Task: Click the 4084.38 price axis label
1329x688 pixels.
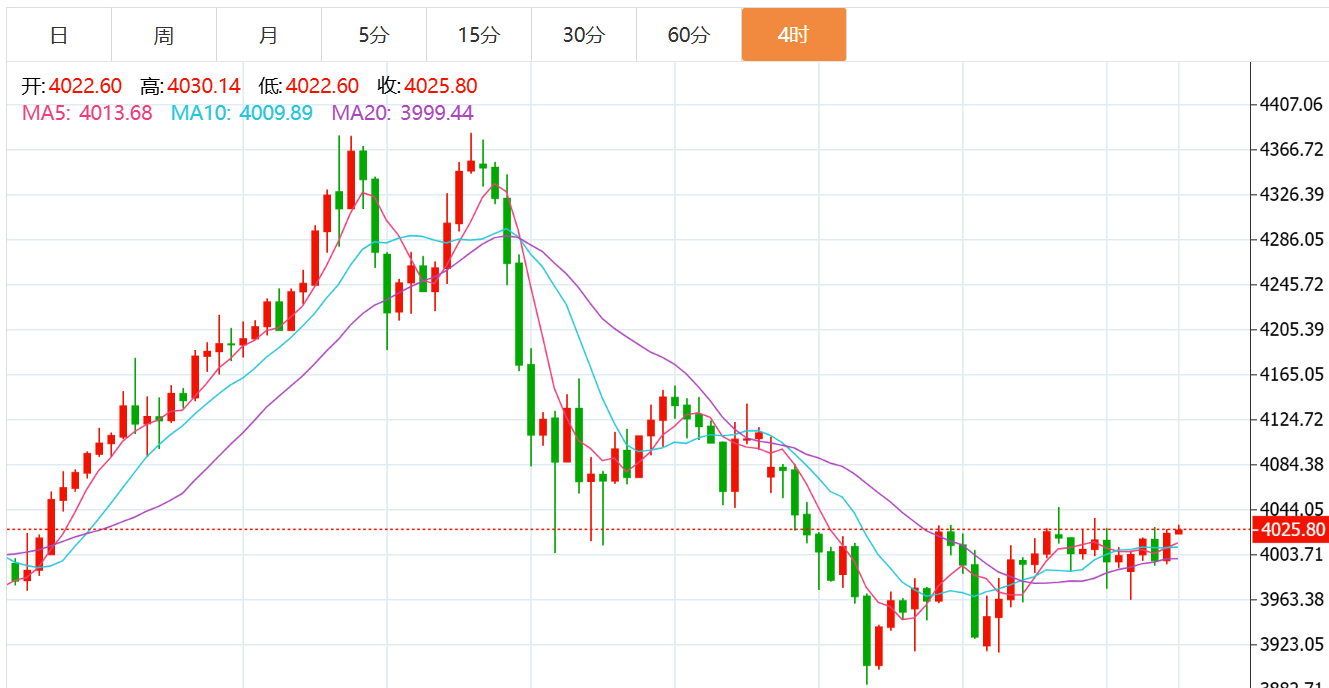Action: (1293, 464)
